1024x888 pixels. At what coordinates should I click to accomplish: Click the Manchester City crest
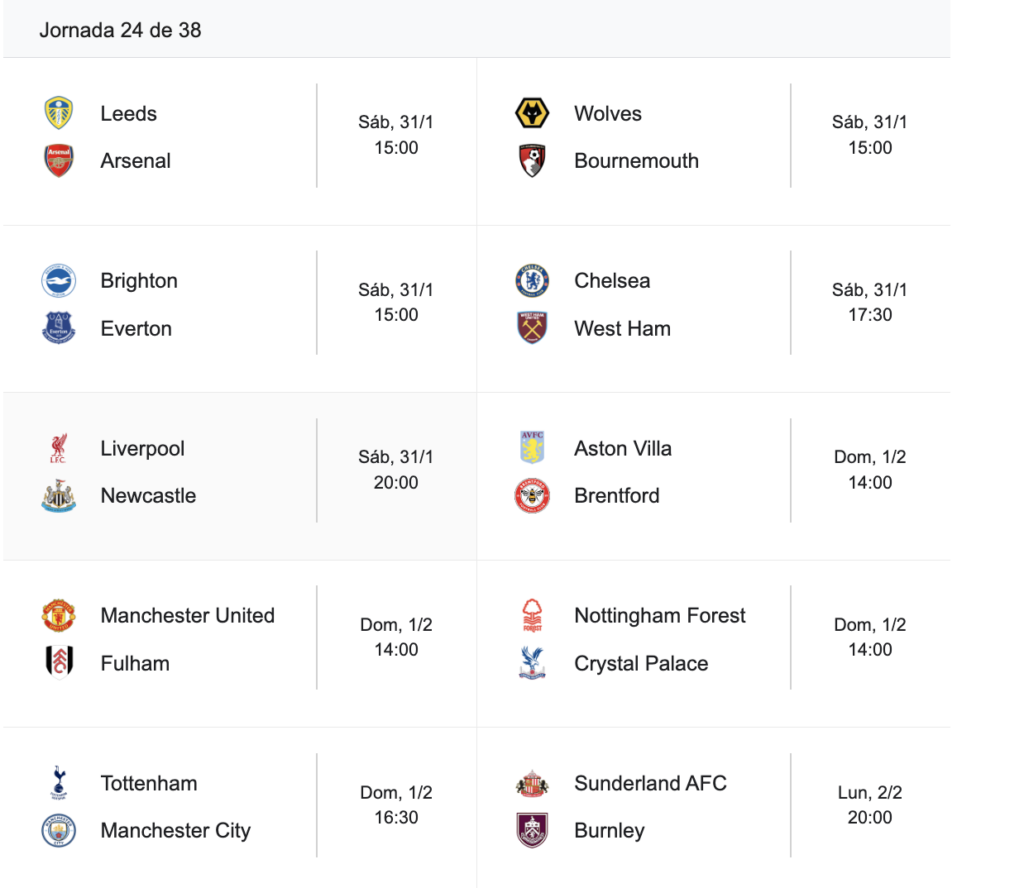(x=59, y=831)
